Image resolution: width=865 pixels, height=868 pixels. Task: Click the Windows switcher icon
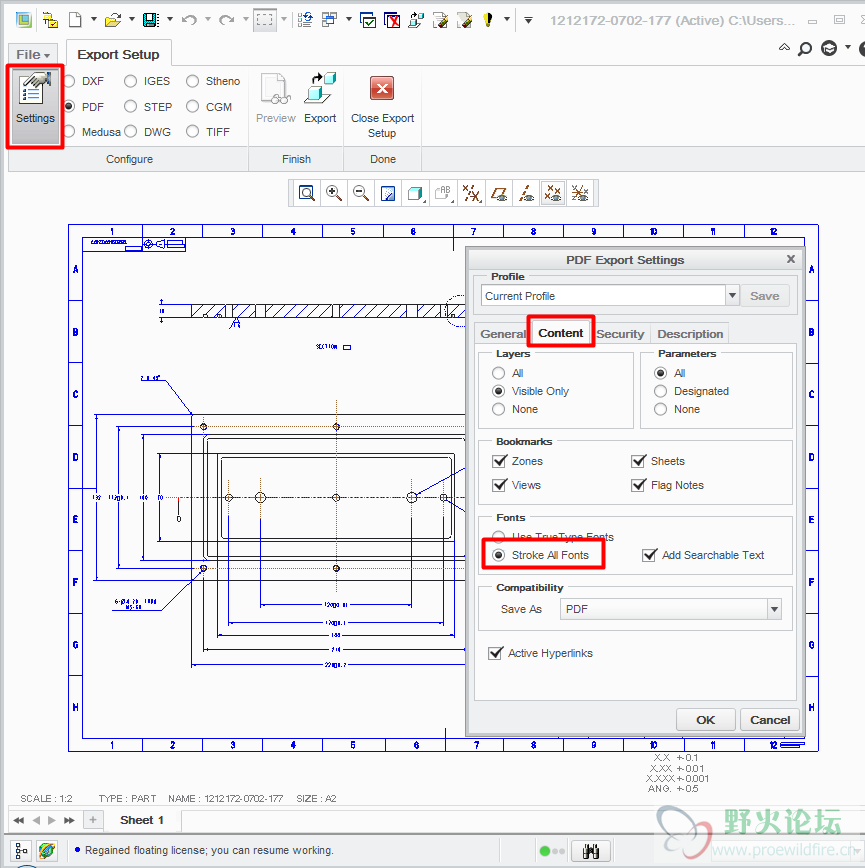click(330, 20)
